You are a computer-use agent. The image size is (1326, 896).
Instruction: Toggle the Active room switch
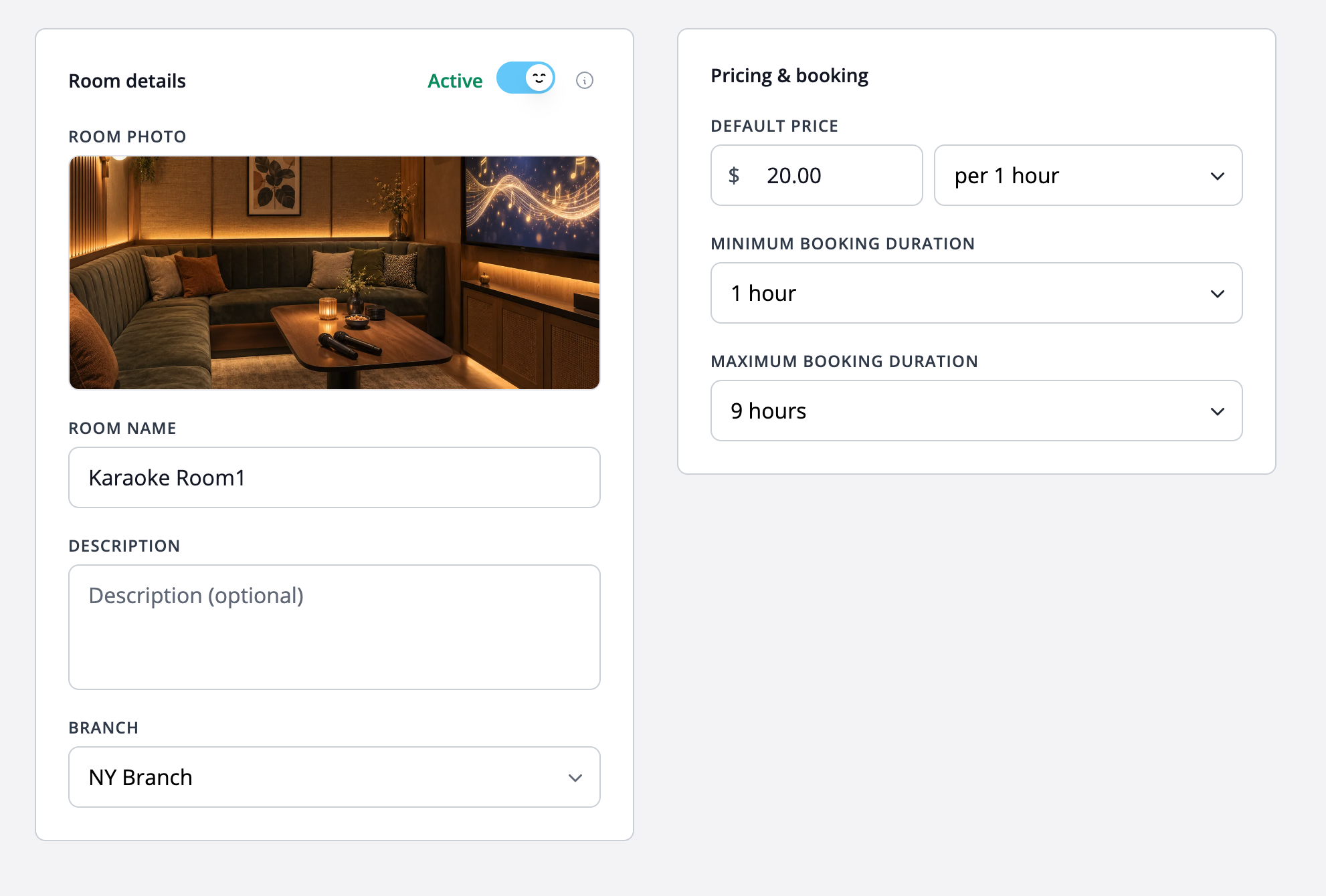(x=525, y=78)
